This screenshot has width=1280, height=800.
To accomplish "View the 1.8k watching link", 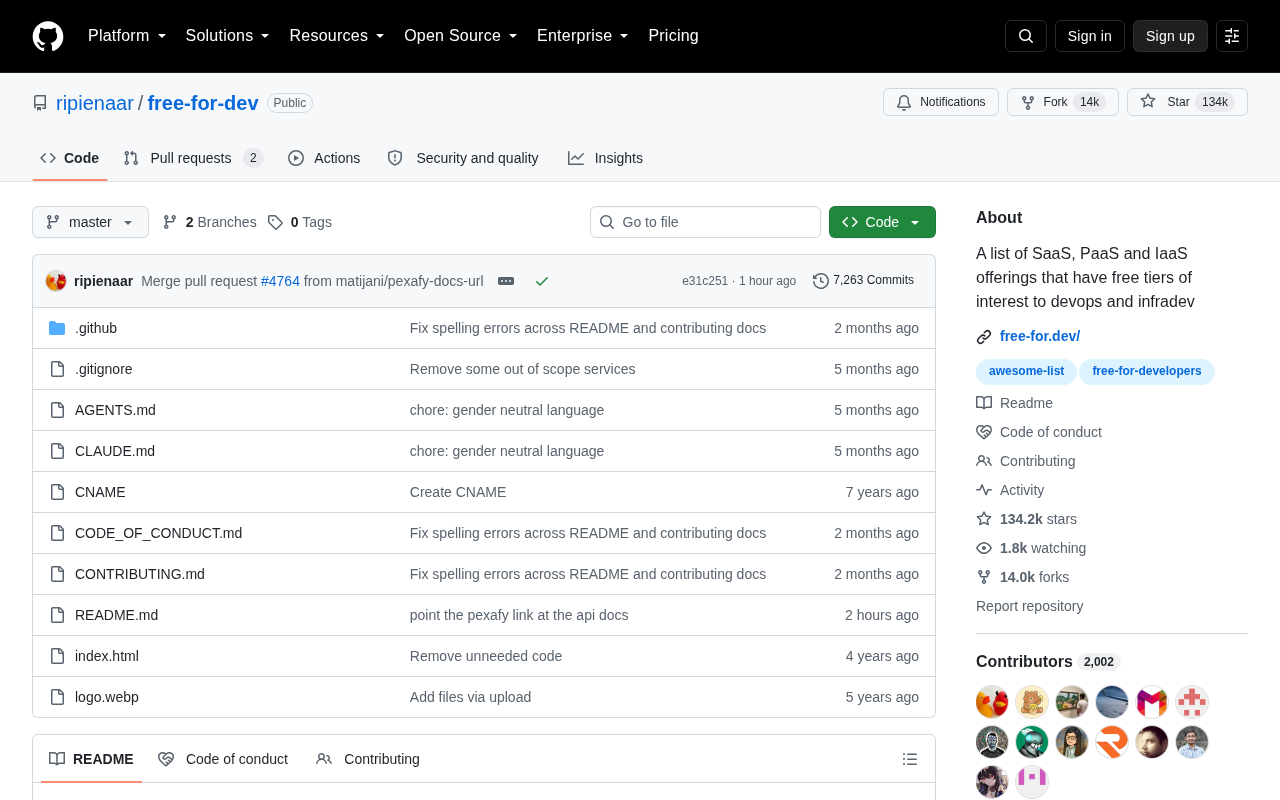I will [1031, 548].
